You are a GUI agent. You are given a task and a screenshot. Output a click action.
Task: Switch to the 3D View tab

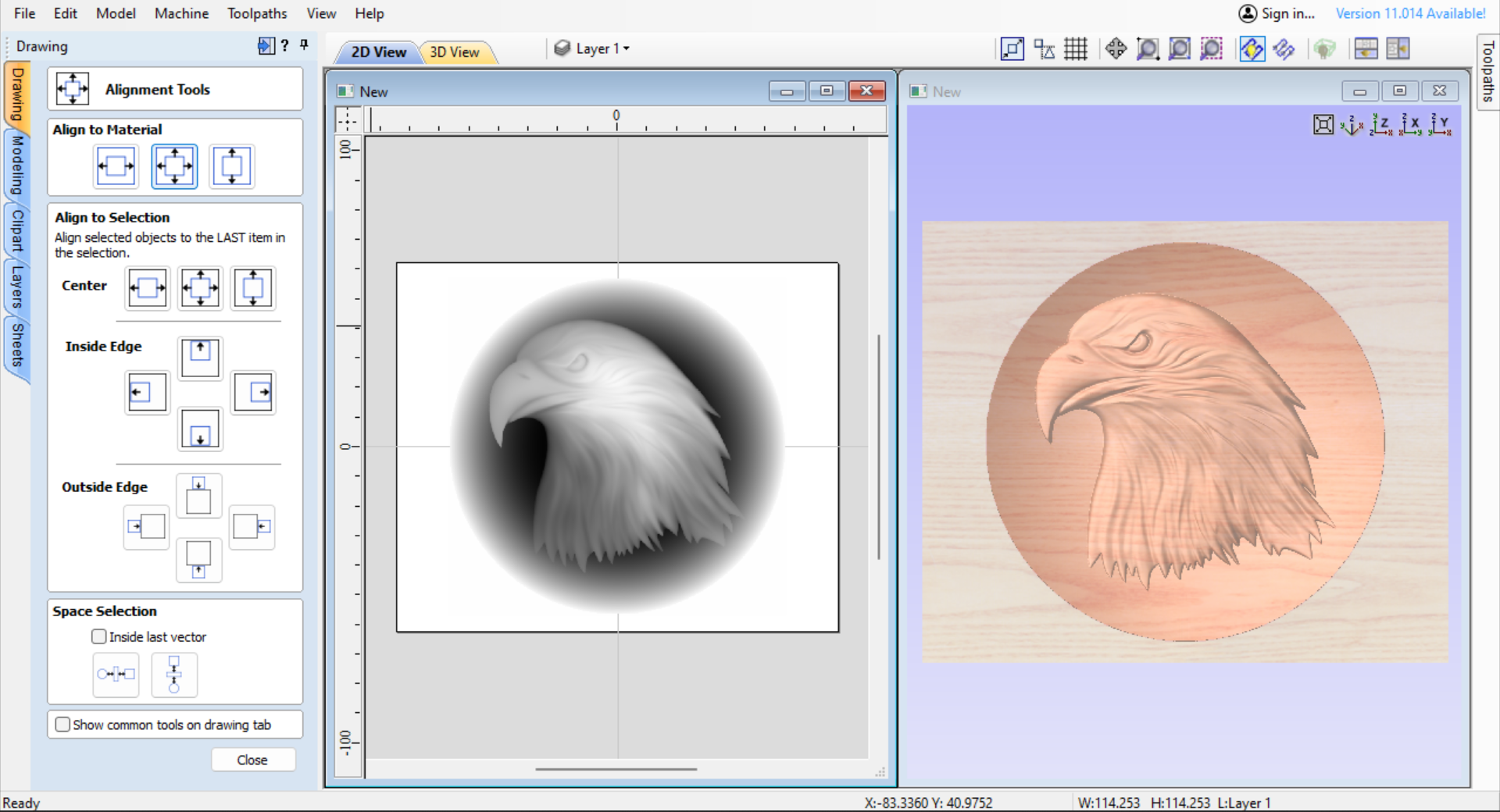click(455, 52)
